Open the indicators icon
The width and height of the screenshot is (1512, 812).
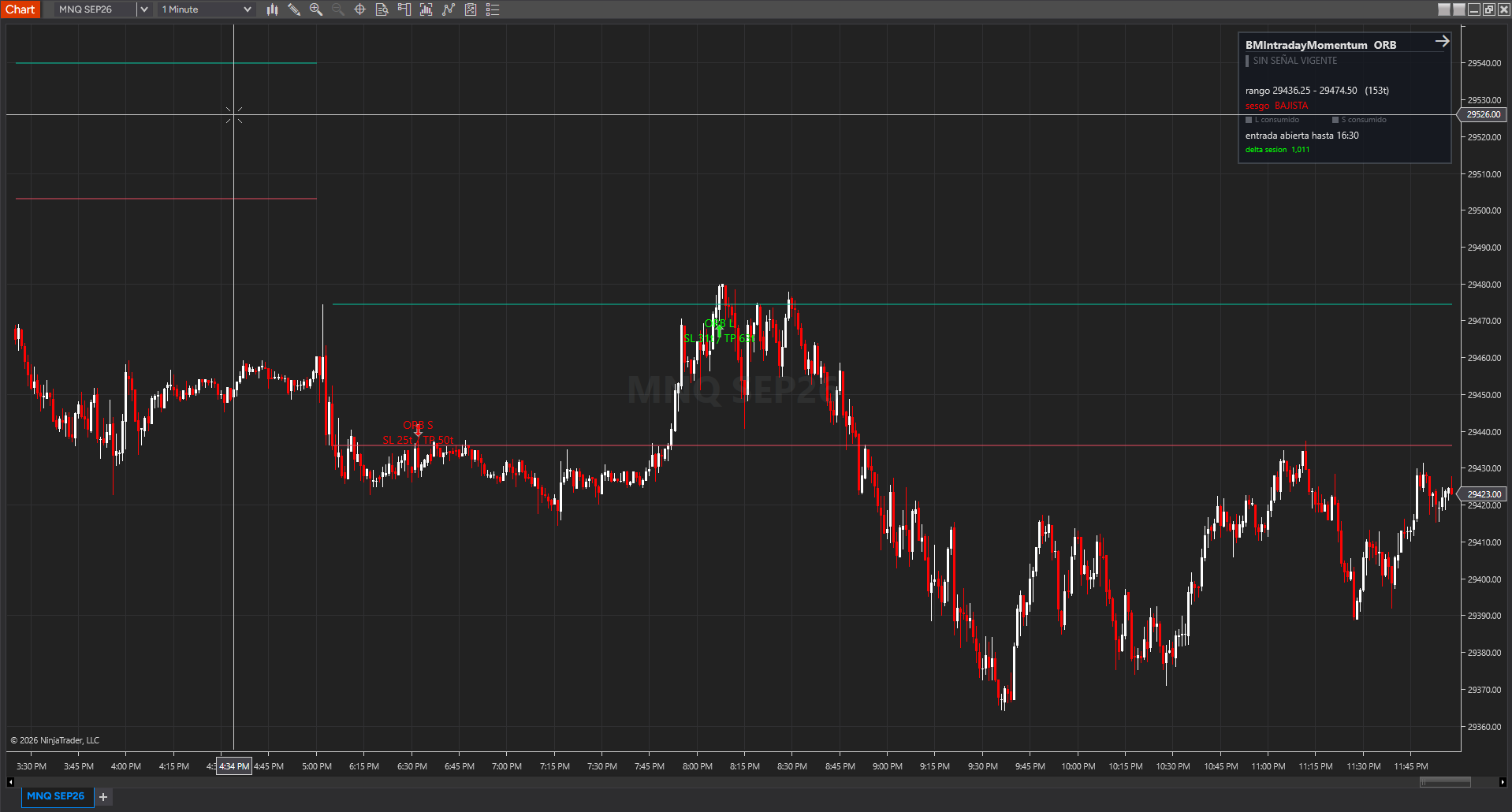pyautogui.click(x=426, y=9)
